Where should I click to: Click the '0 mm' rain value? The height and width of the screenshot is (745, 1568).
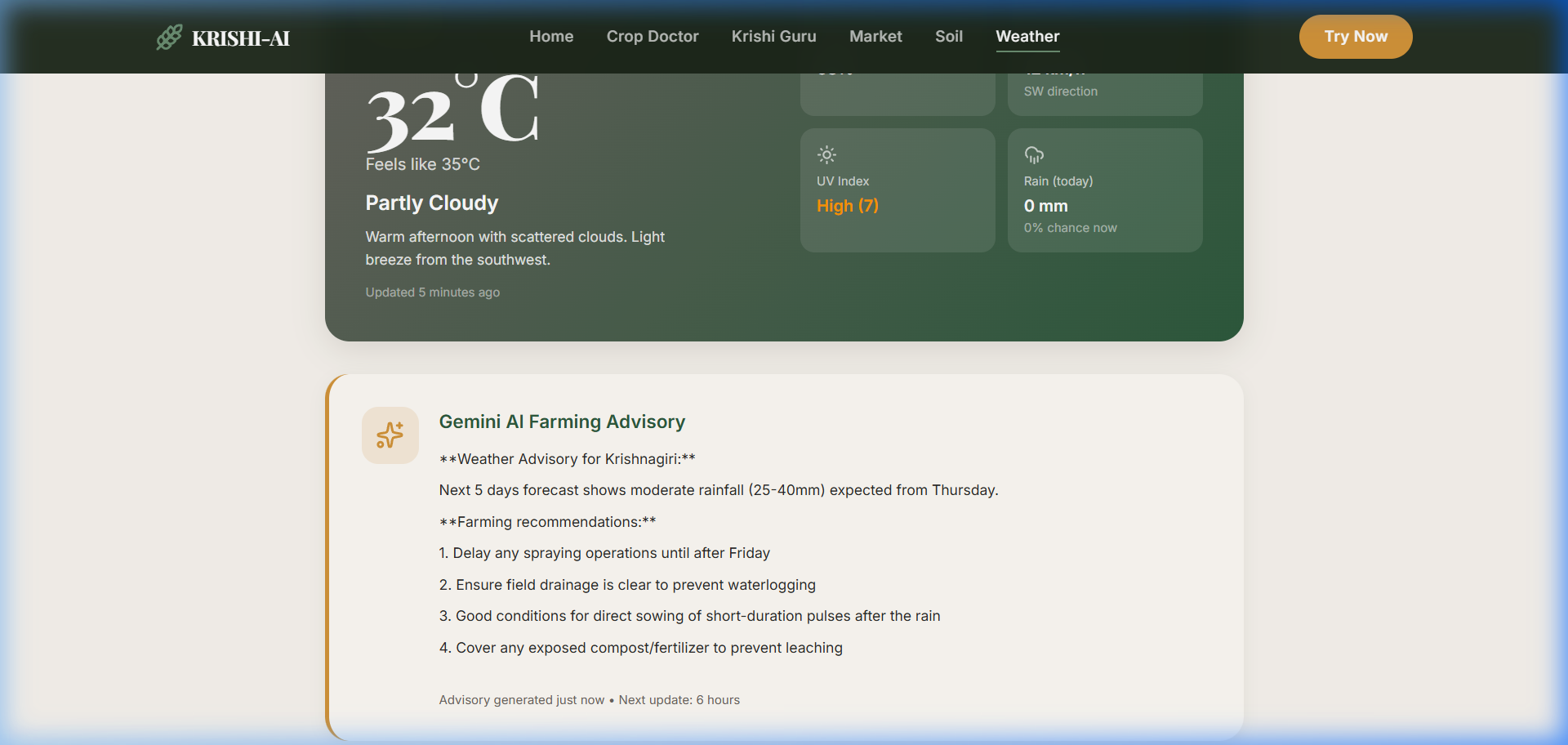[x=1046, y=206]
